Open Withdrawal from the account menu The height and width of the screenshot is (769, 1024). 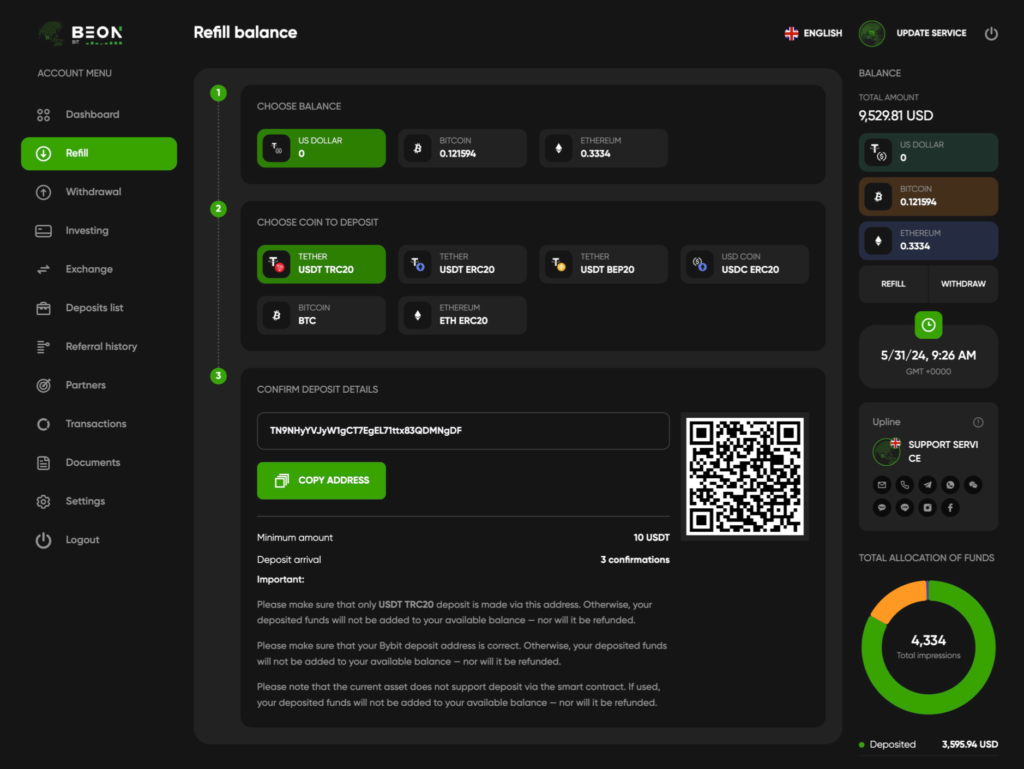click(93, 192)
